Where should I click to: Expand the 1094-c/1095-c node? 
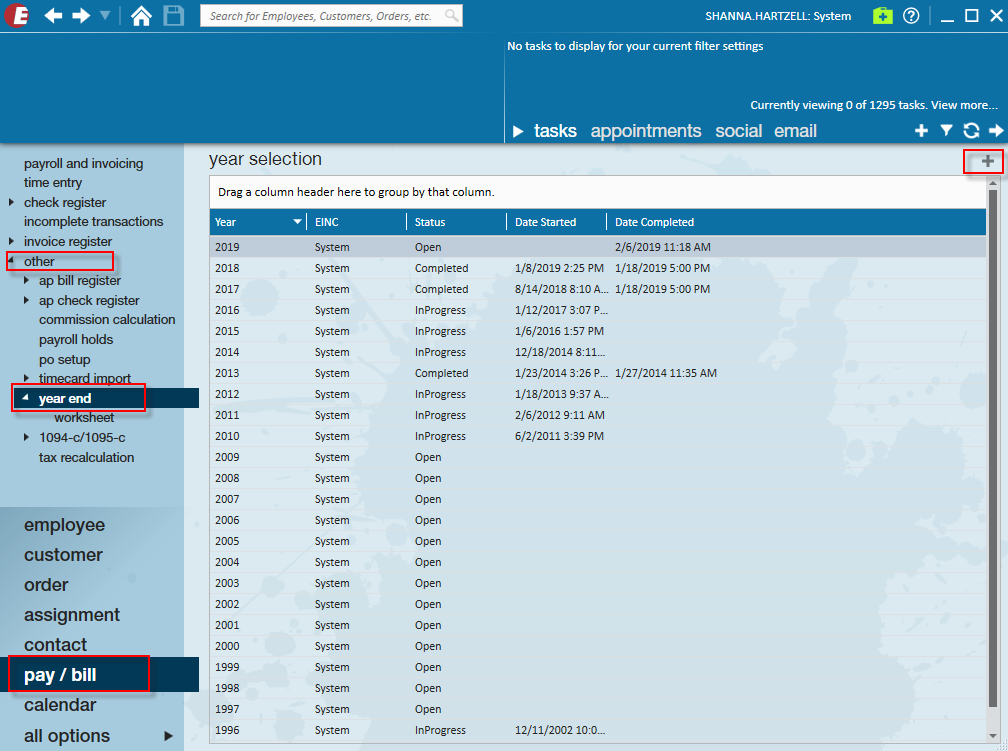[26, 437]
